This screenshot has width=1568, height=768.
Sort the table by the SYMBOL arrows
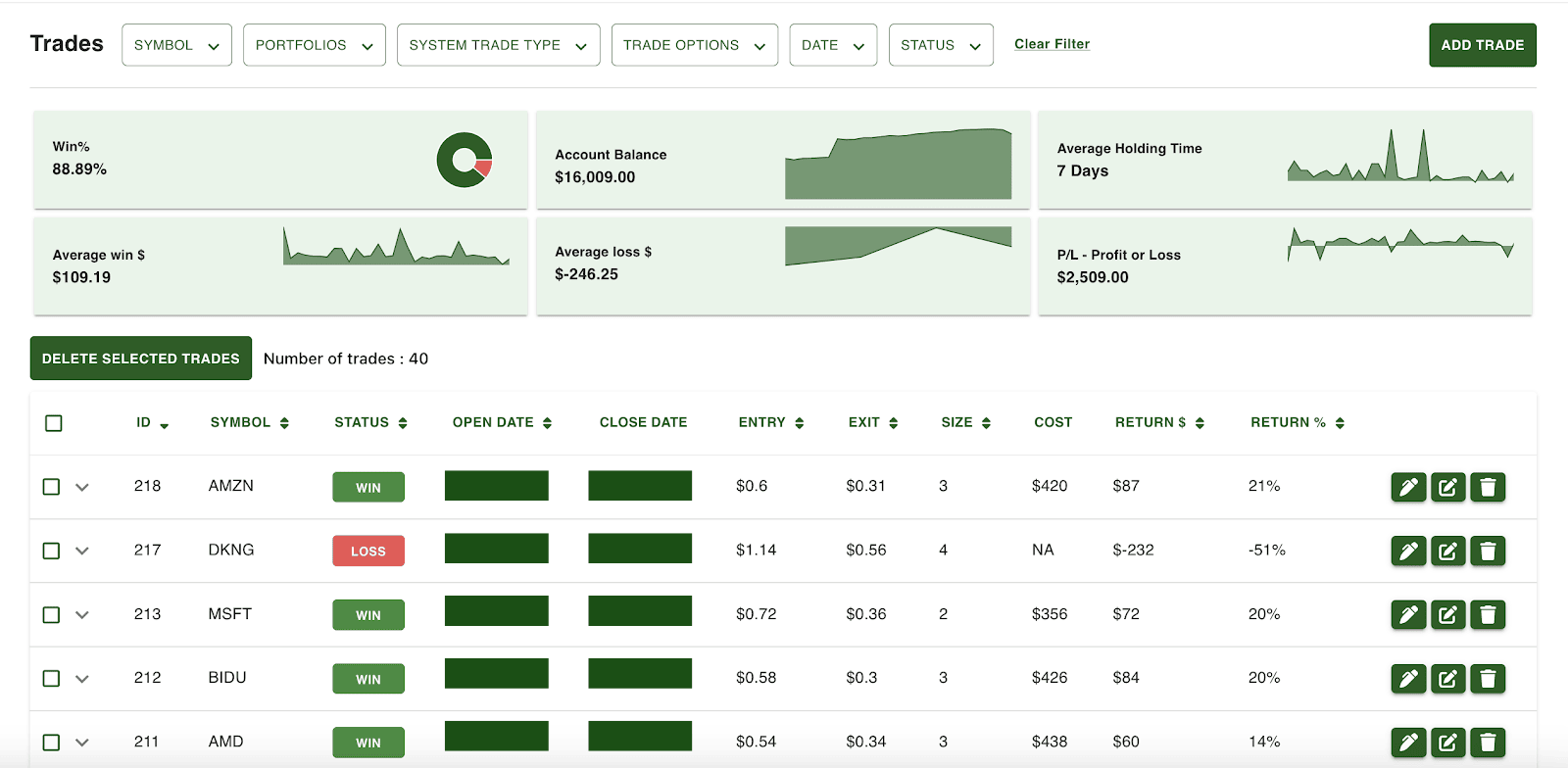[284, 423]
